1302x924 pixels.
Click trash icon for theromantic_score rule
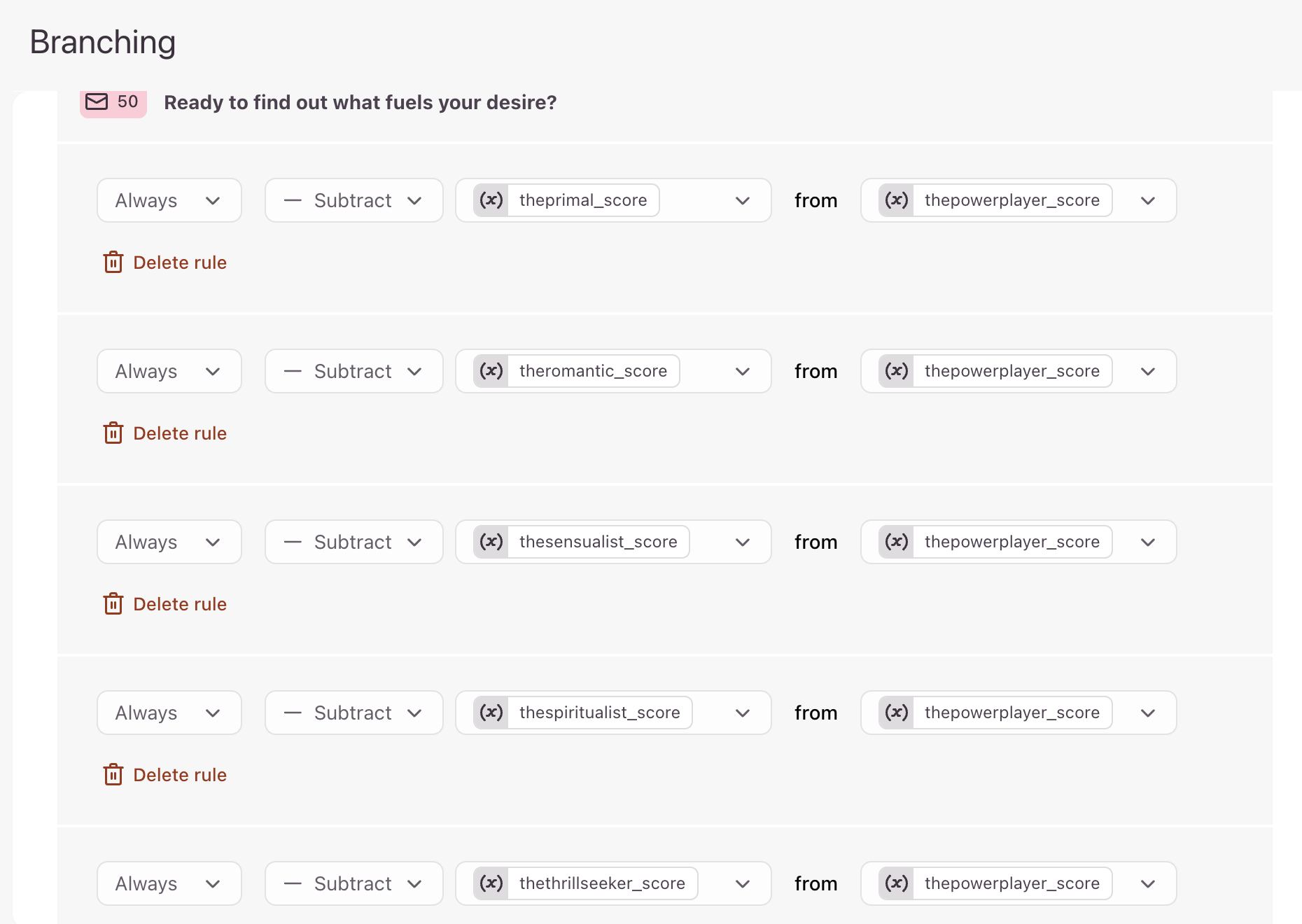coord(113,433)
